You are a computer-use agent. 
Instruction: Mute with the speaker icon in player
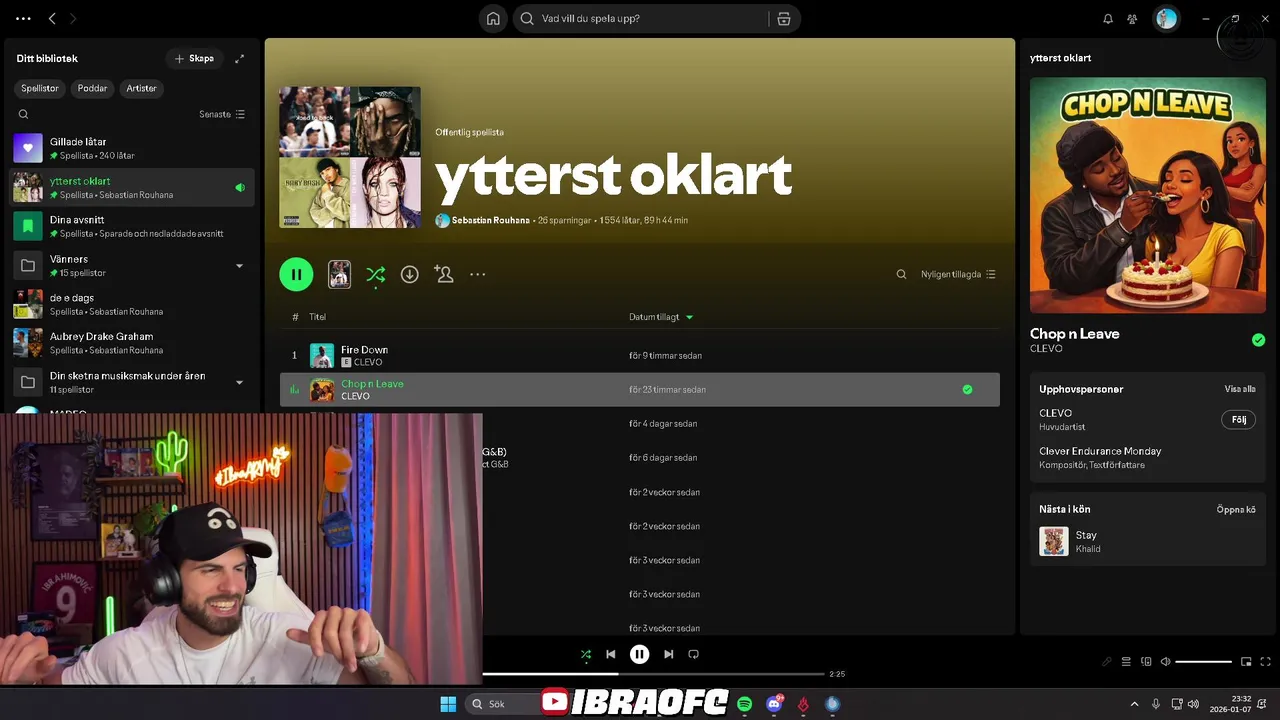[1165, 661]
